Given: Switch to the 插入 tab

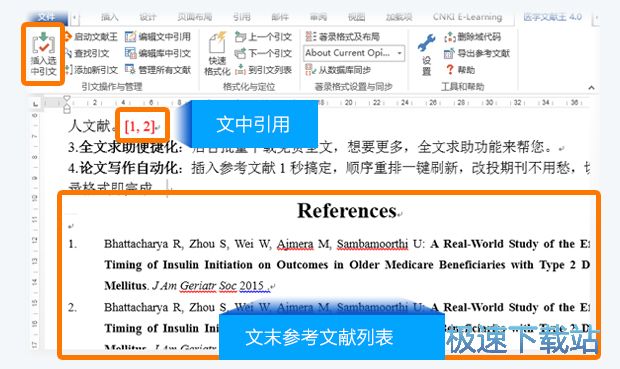Looking at the screenshot, I should pos(110,17).
